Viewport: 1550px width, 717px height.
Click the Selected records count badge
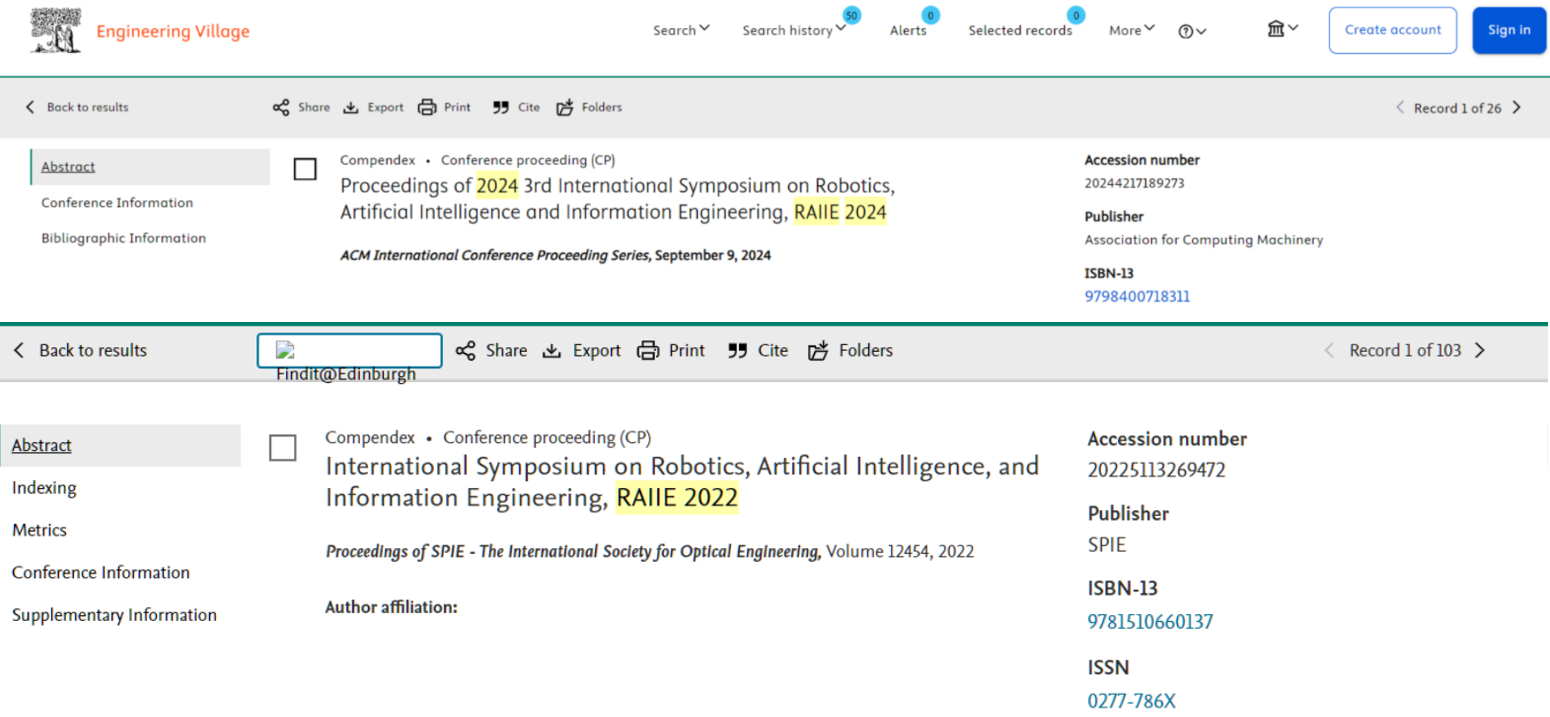coord(1077,15)
